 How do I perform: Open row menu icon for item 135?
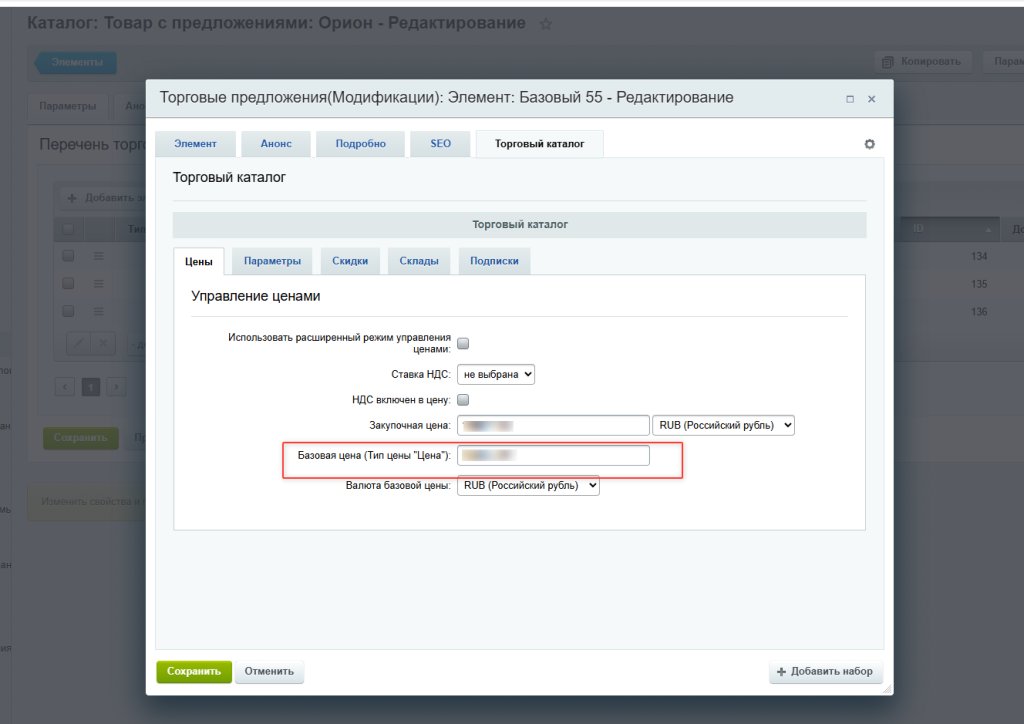point(98,284)
